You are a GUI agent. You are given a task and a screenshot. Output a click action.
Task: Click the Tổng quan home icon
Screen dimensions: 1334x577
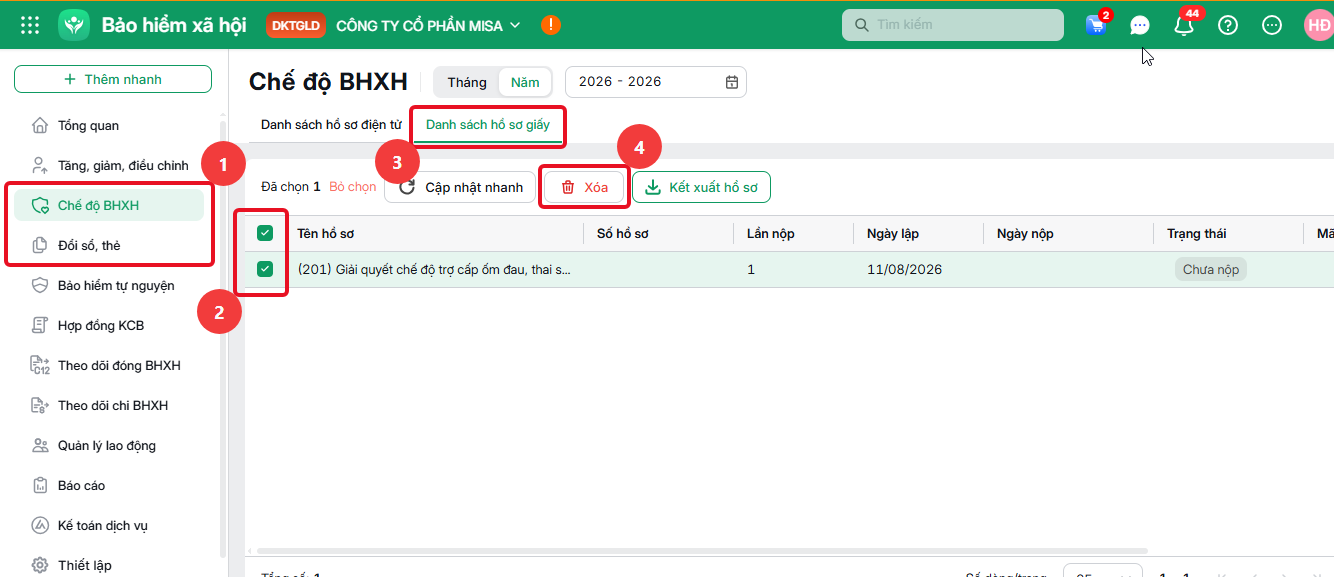(40, 125)
